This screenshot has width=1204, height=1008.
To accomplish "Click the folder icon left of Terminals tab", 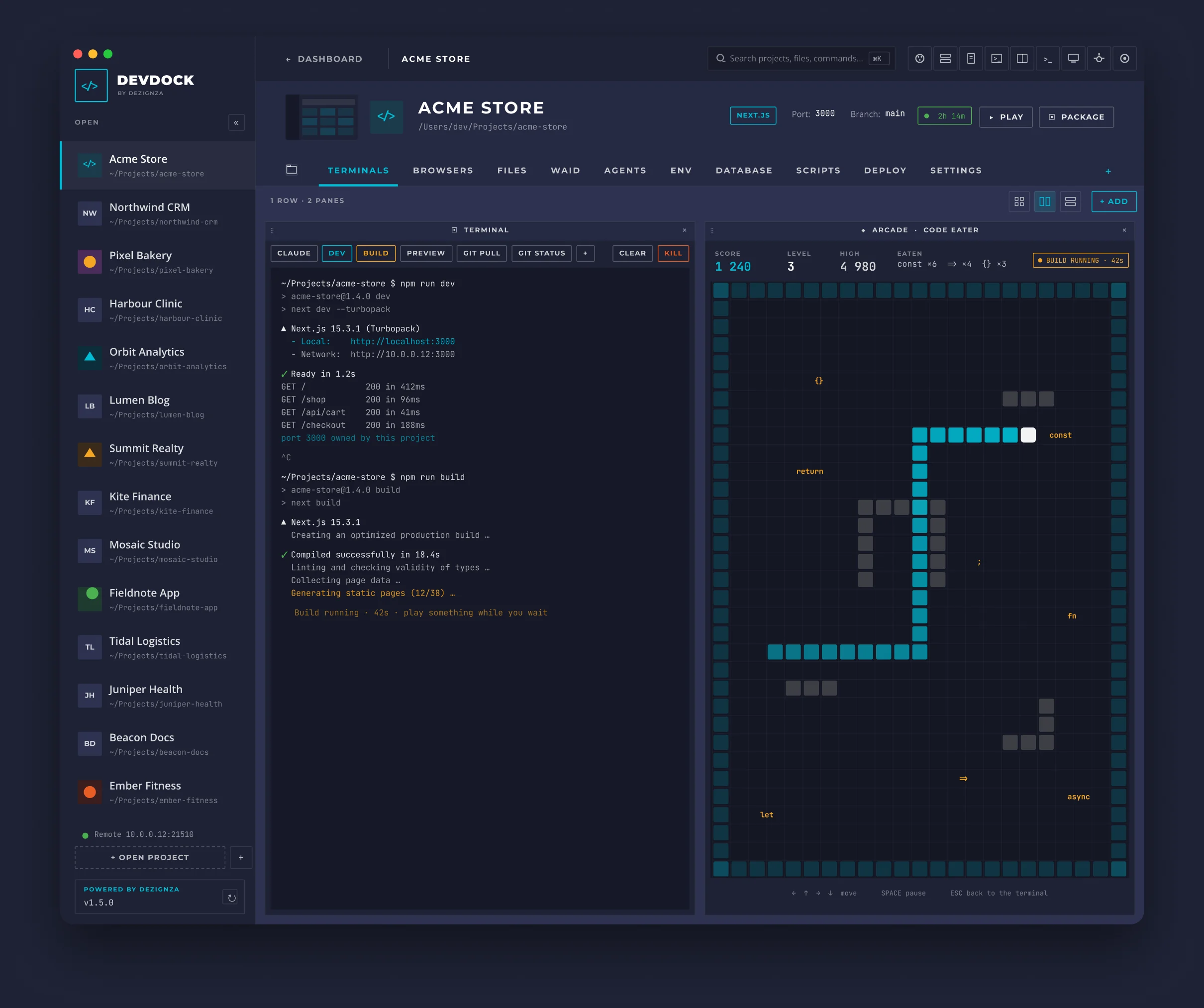I will click(291, 169).
